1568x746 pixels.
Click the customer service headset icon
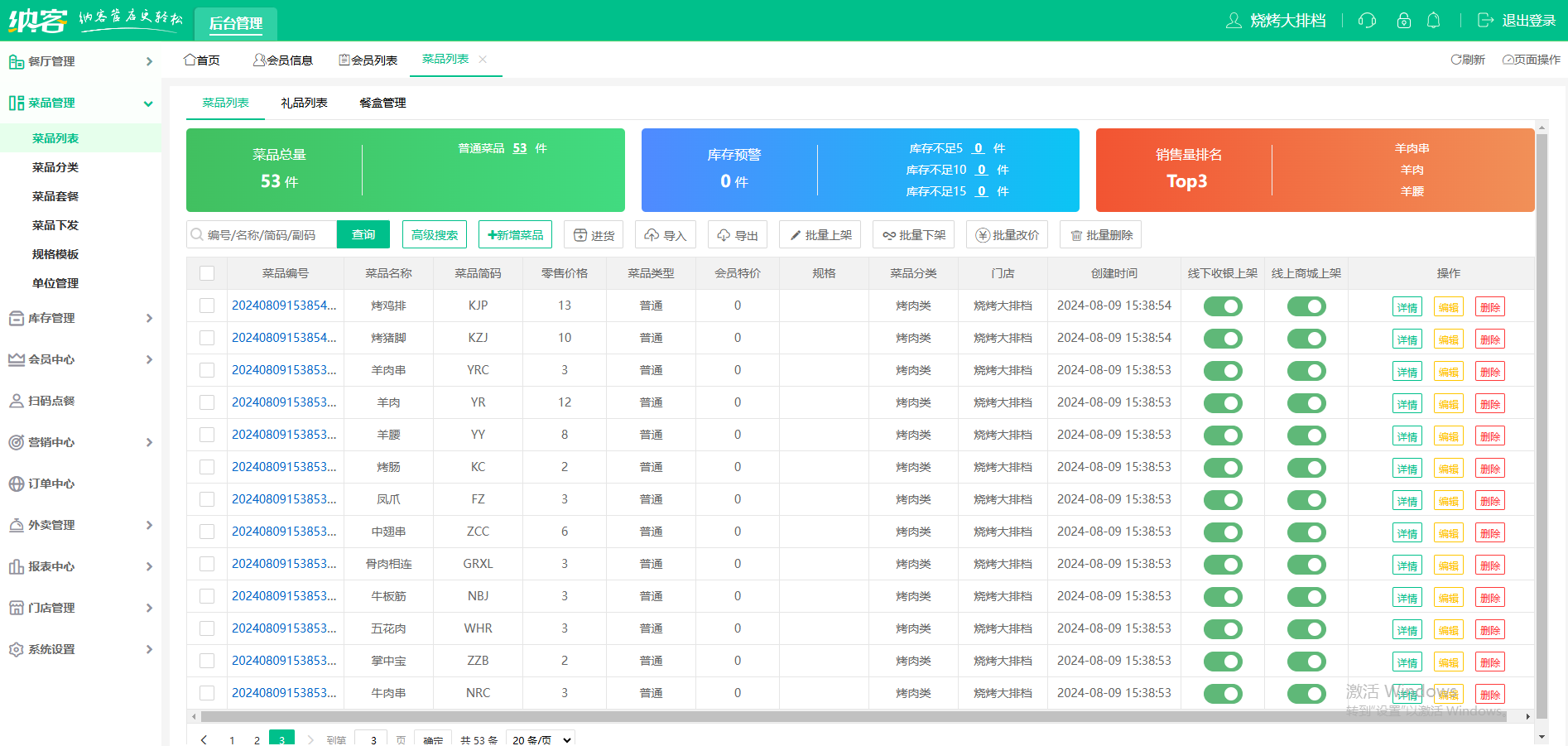(1367, 21)
